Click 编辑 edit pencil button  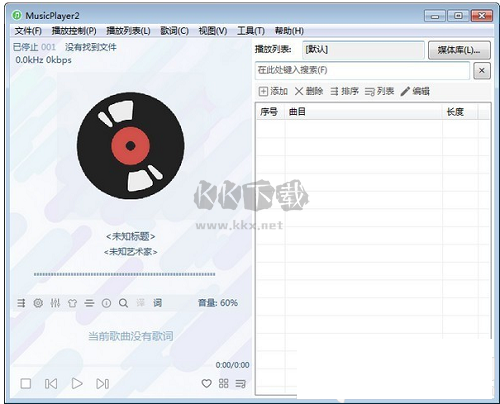(x=415, y=91)
